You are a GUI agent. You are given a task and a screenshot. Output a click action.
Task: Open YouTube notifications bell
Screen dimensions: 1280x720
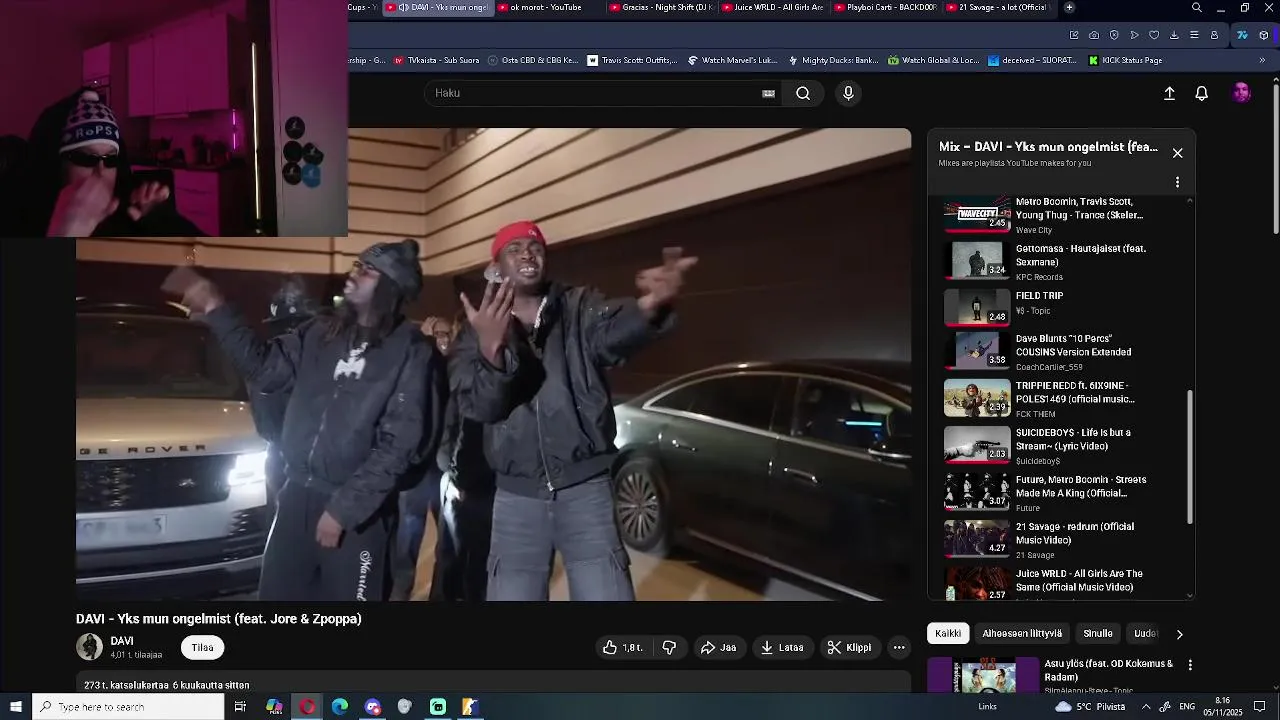pos(1202,93)
